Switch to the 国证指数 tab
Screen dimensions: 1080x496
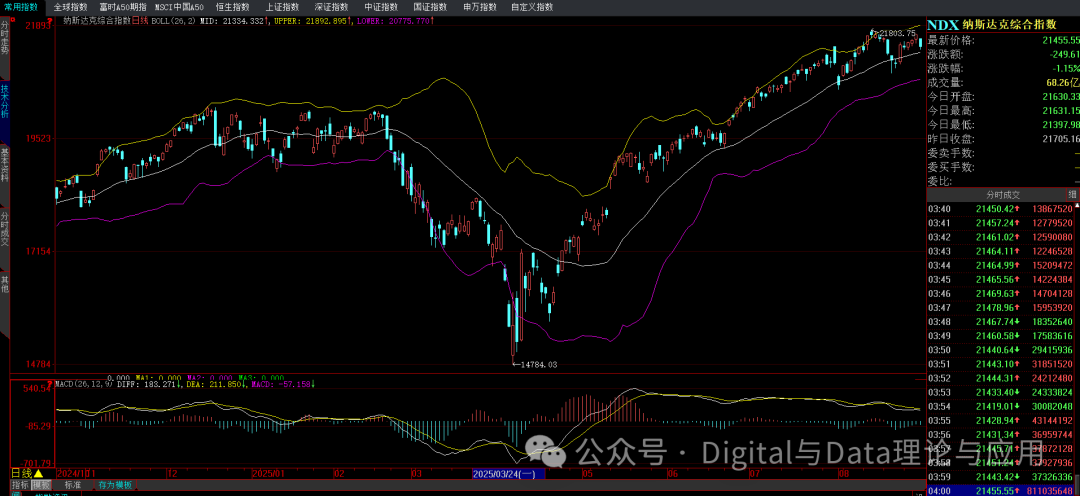[430, 7]
